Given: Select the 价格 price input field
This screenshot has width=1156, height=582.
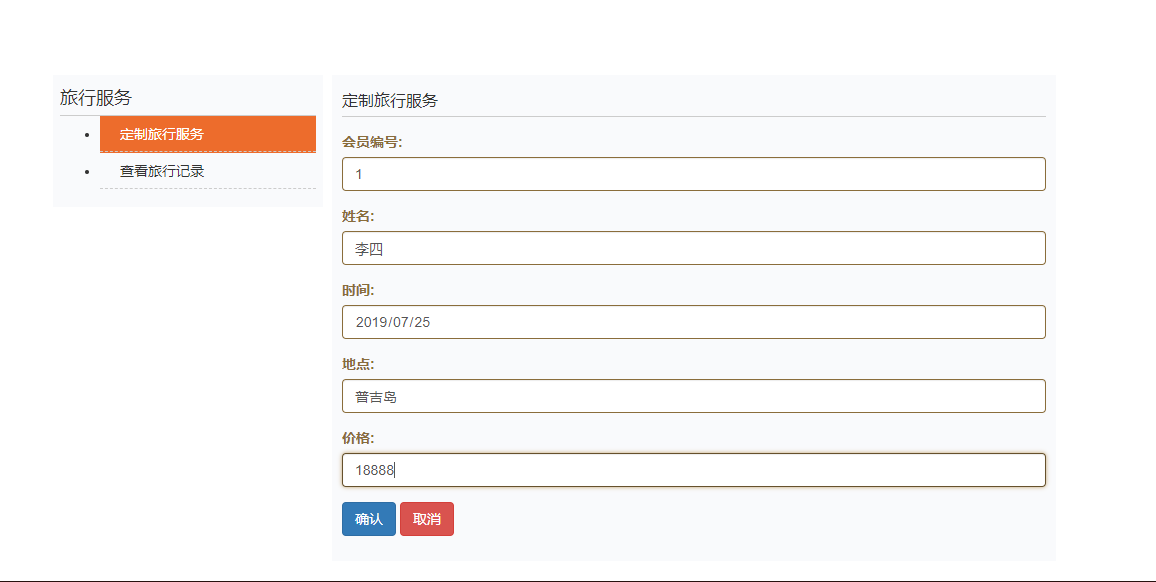Looking at the screenshot, I should [x=694, y=469].
